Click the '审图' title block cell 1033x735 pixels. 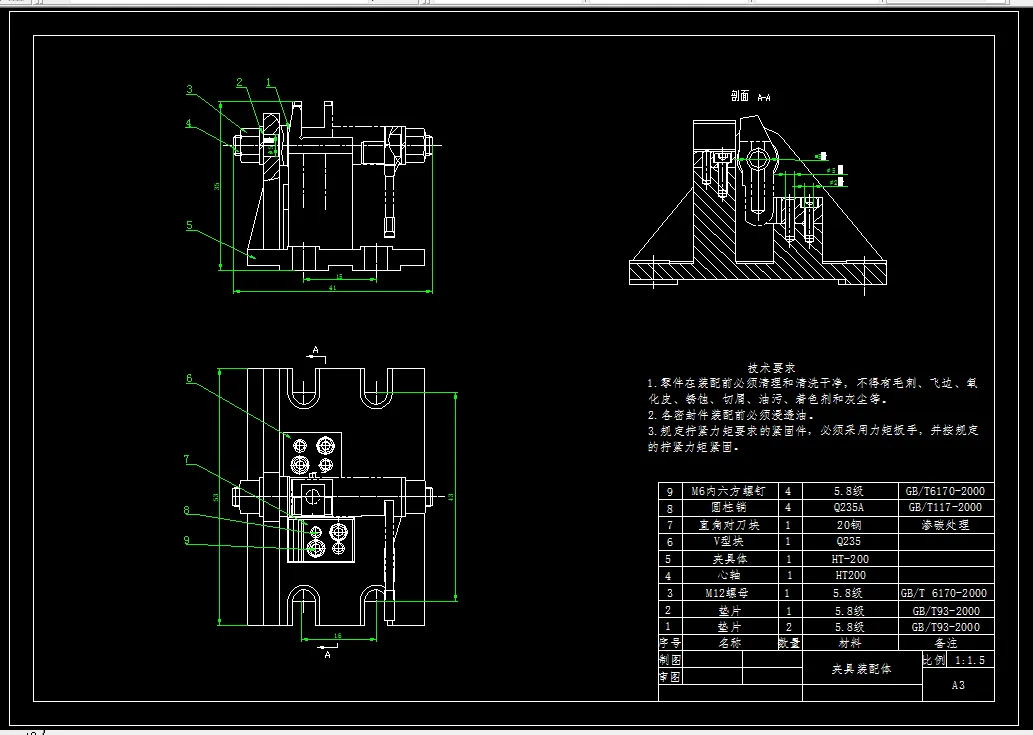(670, 676)
